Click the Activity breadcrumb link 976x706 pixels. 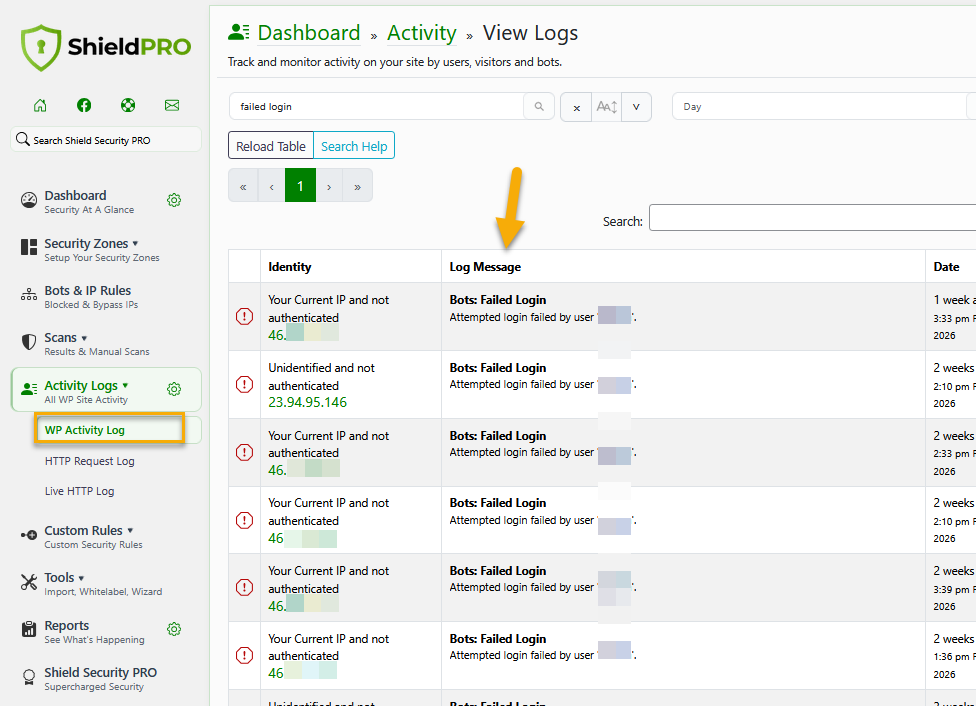[421, 33]
